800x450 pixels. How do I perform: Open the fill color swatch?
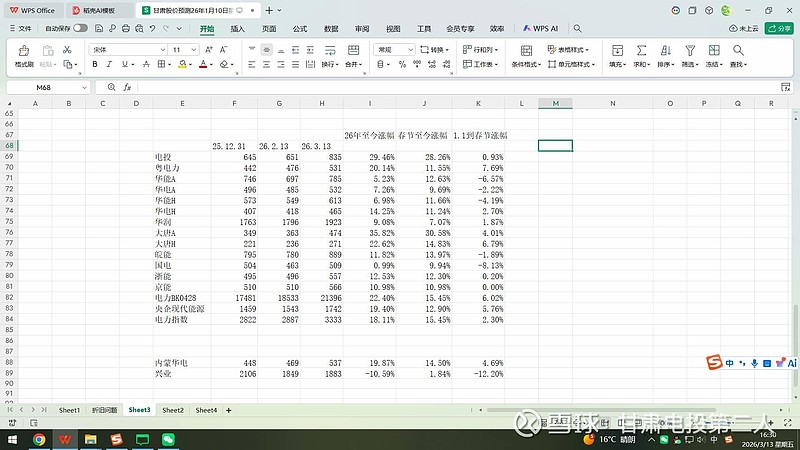point(181,64)
